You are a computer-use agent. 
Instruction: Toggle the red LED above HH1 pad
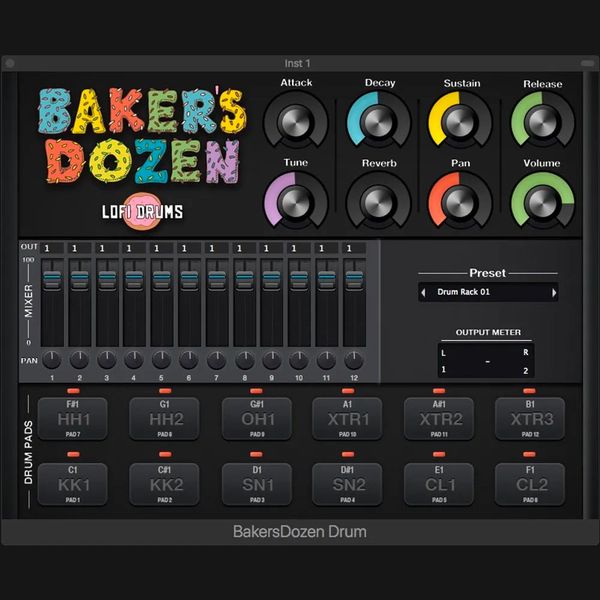(73, 391)
